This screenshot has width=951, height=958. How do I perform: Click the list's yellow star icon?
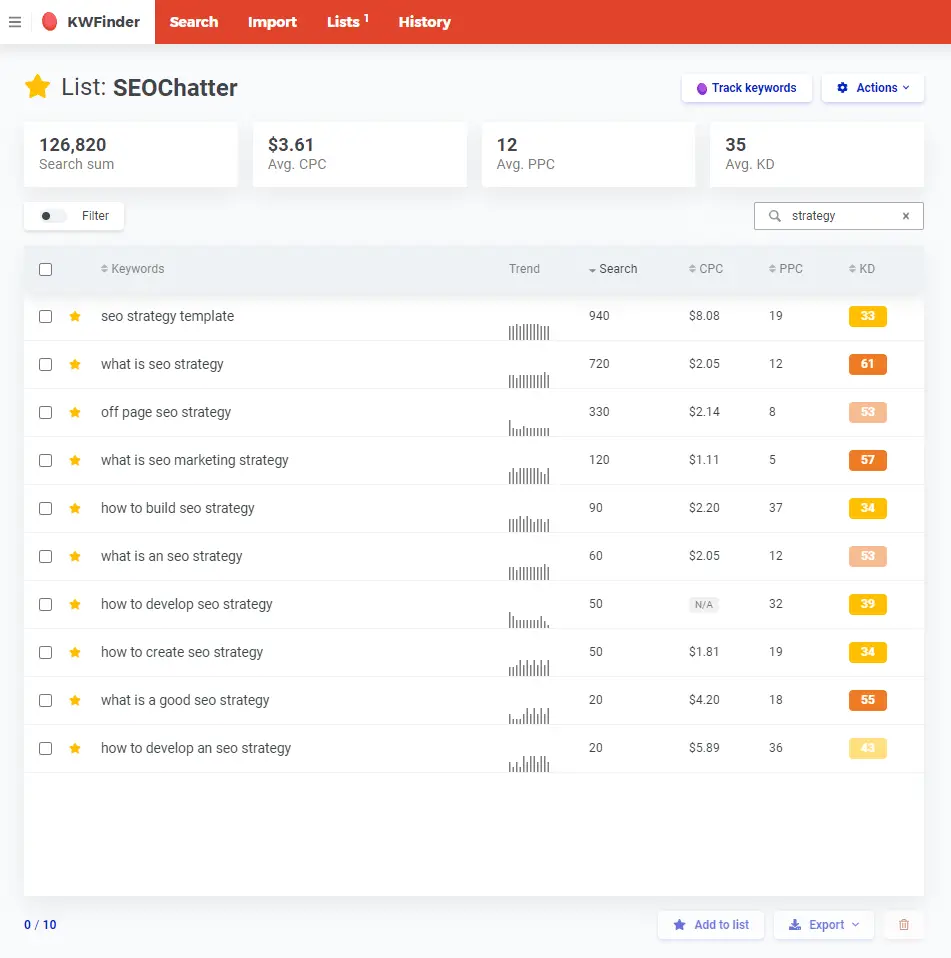click(37, 87)
